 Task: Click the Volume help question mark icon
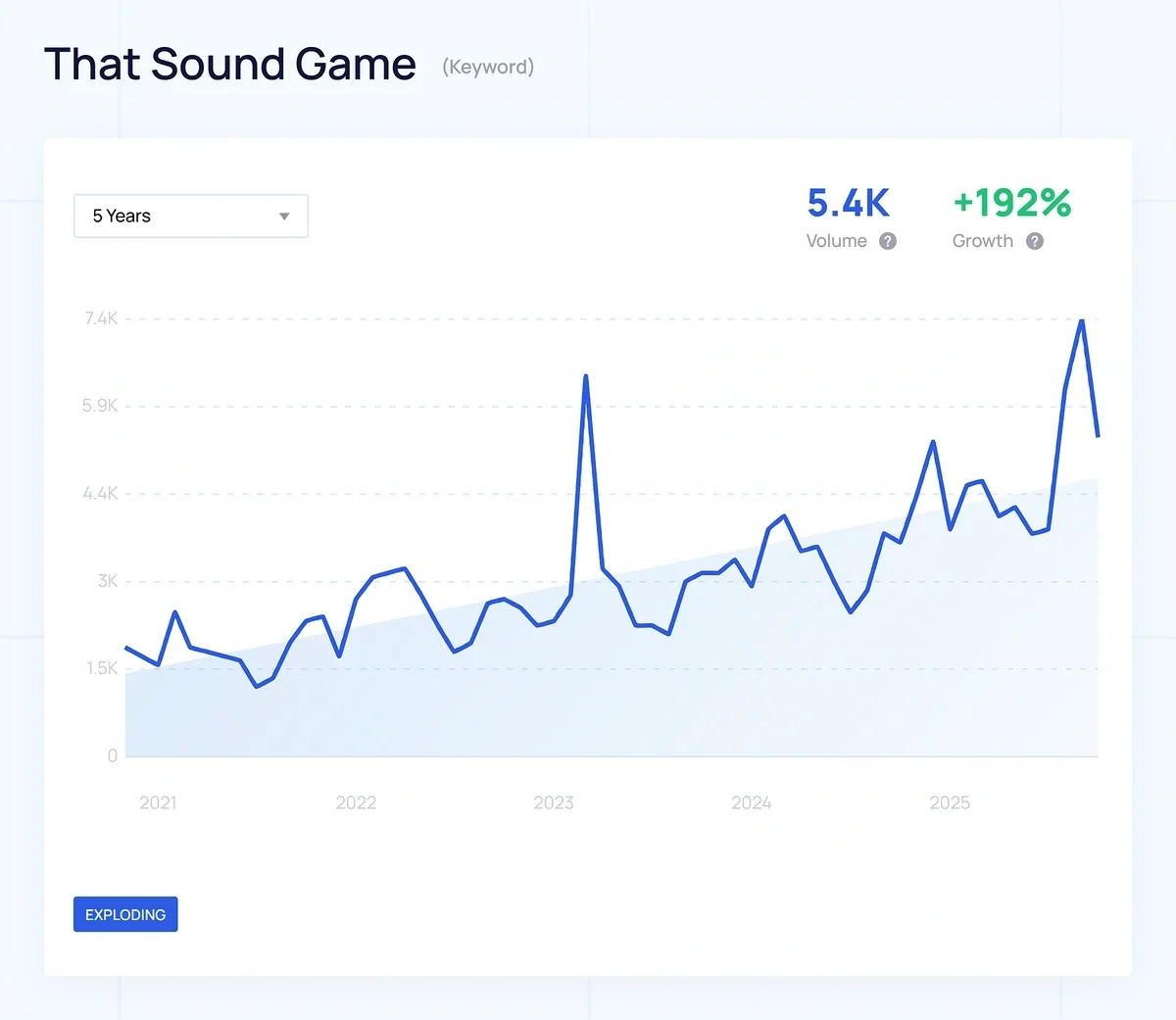pyautogui.click(x=890, y=241)
